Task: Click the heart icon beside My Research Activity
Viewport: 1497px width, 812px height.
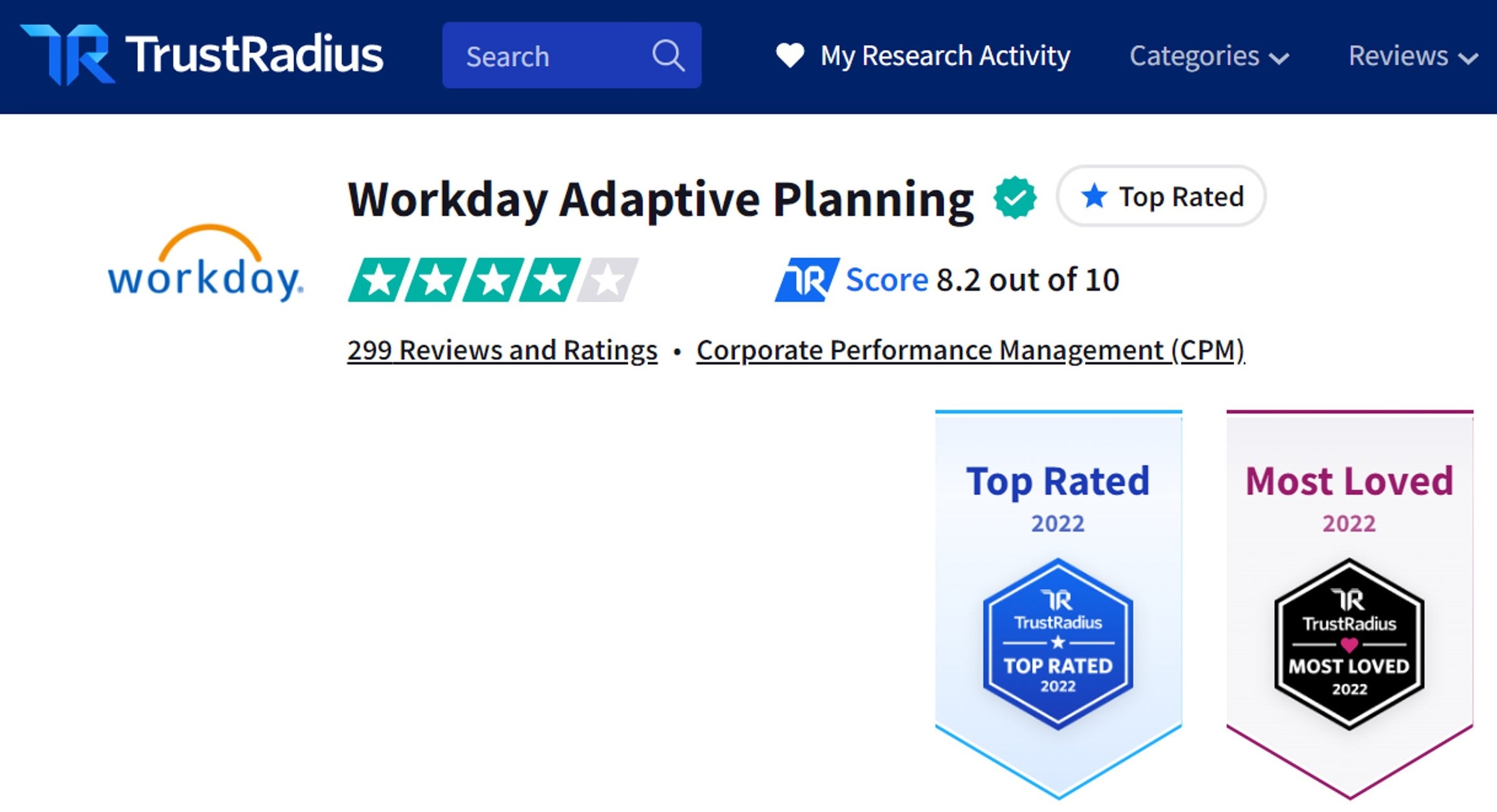Action: point(790,55)
